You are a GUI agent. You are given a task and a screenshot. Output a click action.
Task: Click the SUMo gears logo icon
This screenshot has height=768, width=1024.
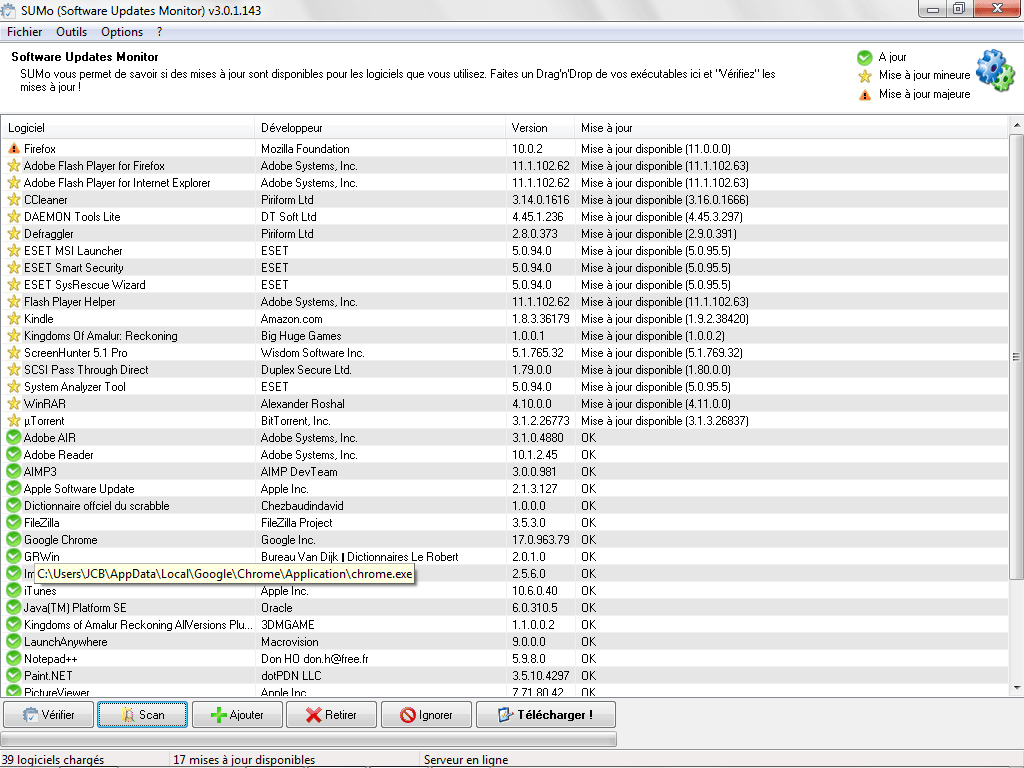994,70
